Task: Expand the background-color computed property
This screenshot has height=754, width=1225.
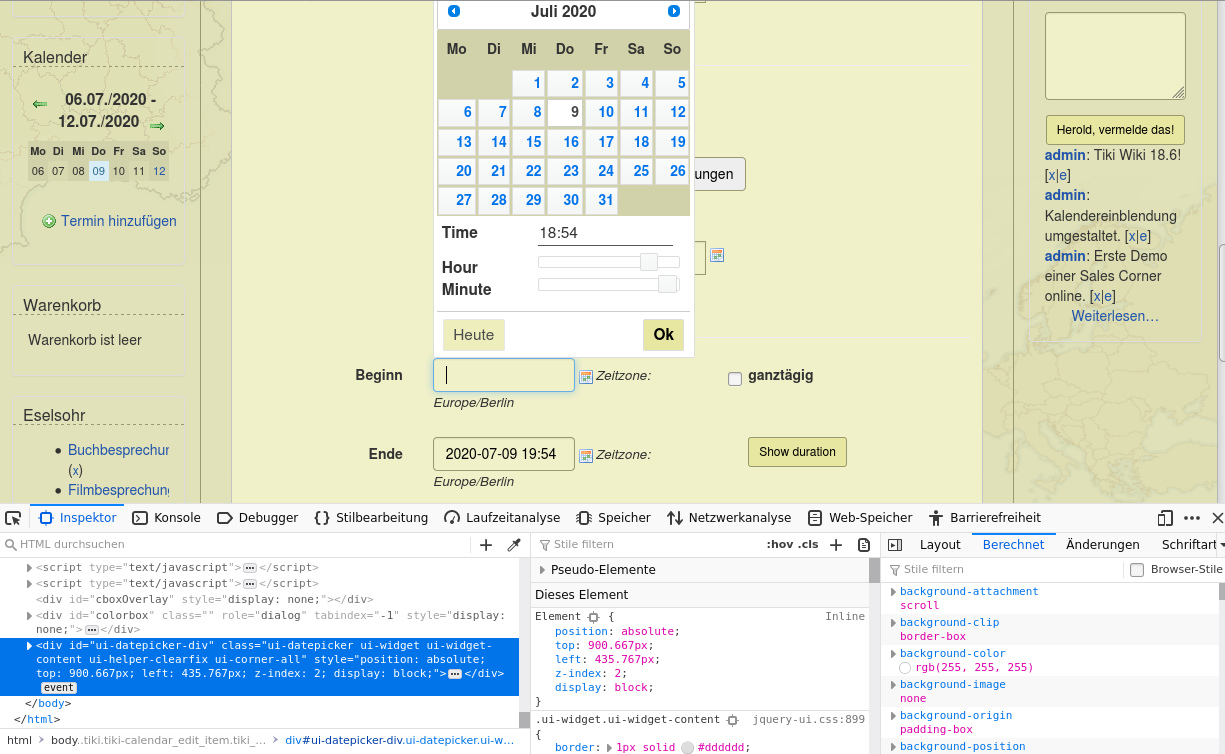Action: [x=894, y=654]
